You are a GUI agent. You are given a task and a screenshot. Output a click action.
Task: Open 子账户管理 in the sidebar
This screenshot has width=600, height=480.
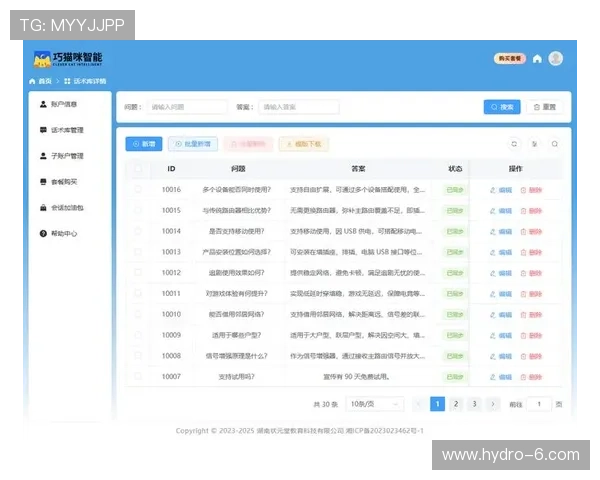(x=62, y=156)
